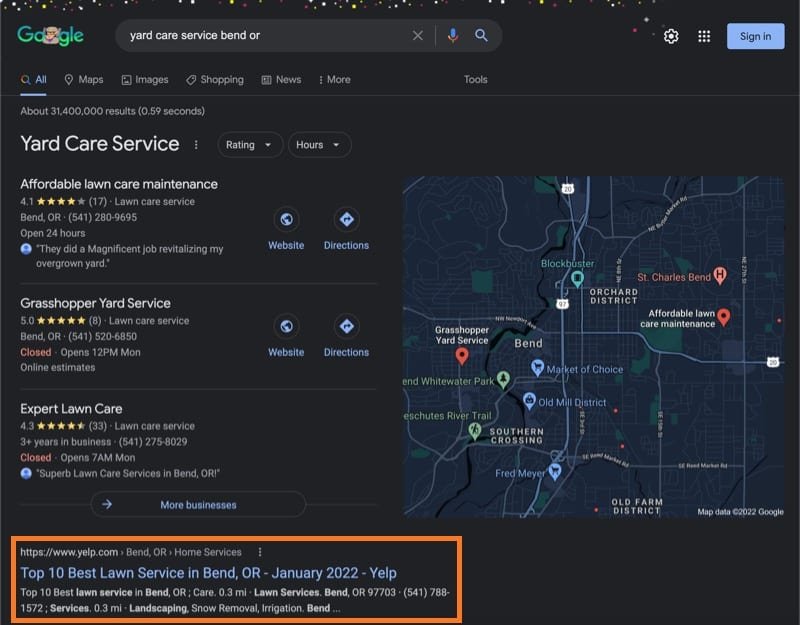Image resolution: width=800 pixels, height=625 pixels.
Task: Select the All tab
Action: tap(34, 80)
